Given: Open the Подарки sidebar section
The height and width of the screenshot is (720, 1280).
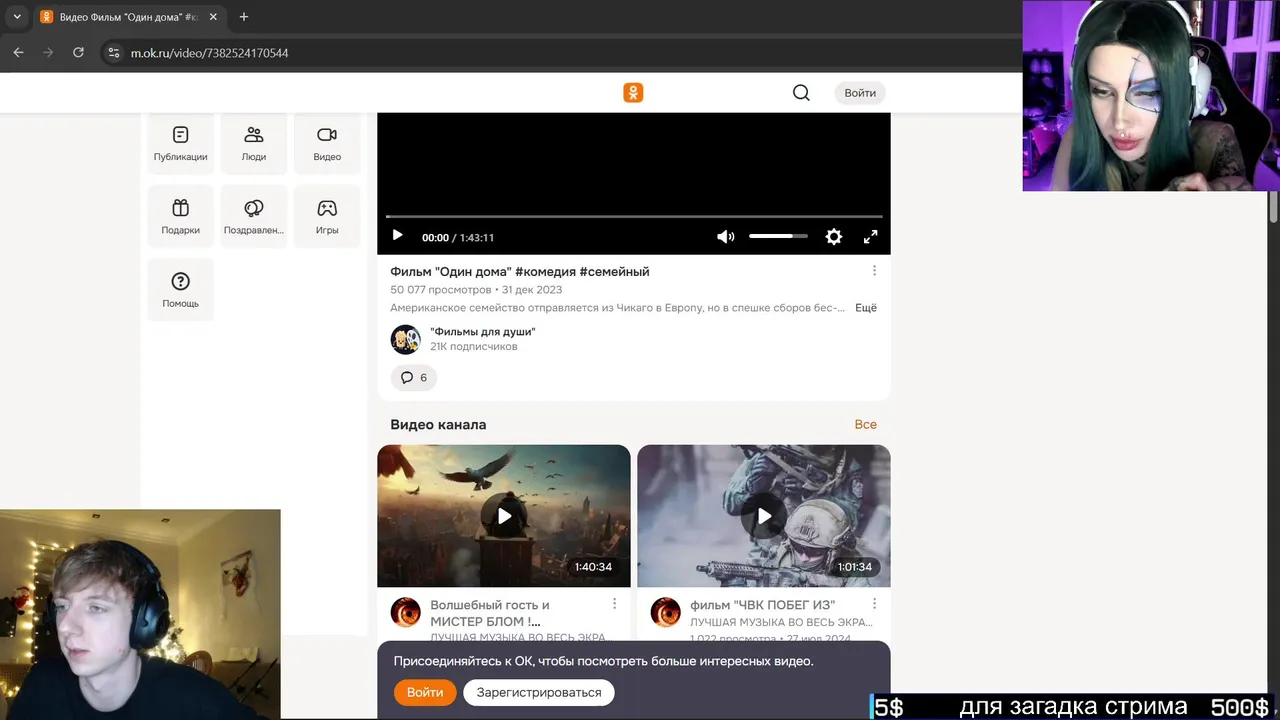Looking at the screenshot, I should coord(180,217).
